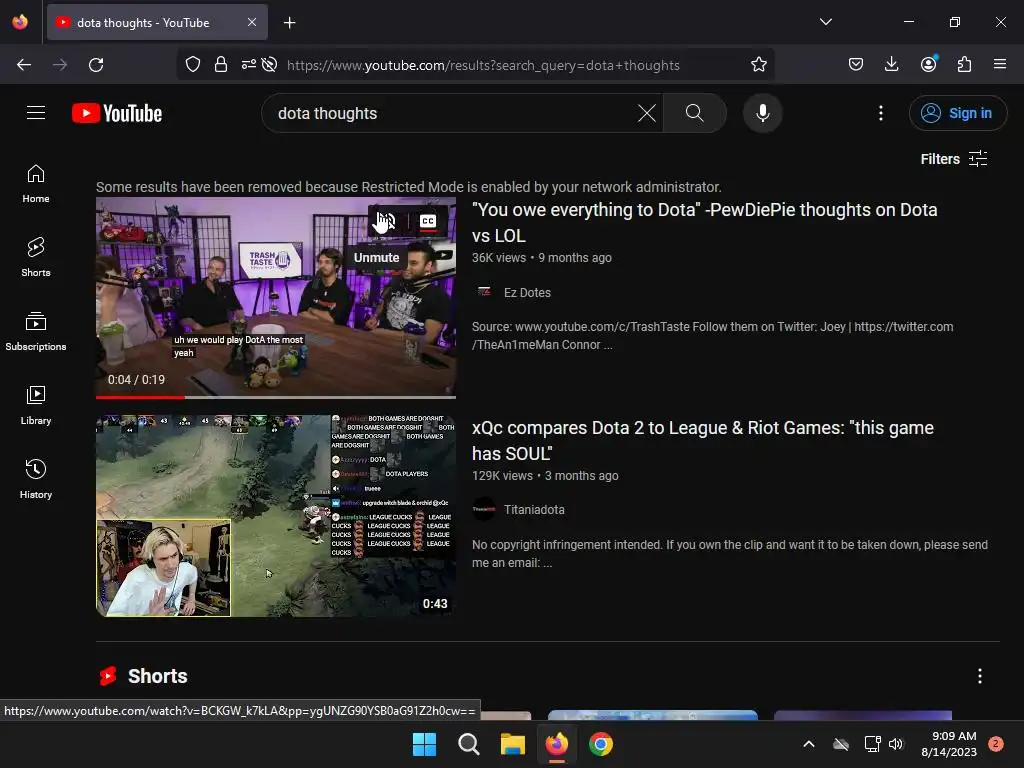
Task: Open Windows taskbar search
Action: [468, 744]
